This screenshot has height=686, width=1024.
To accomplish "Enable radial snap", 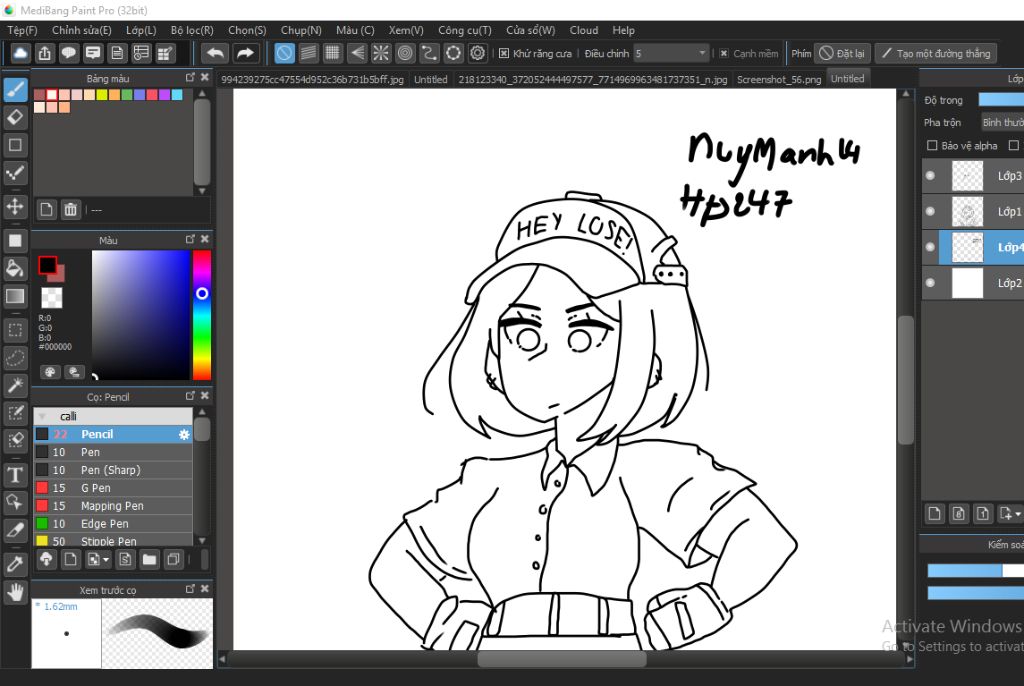I will click(x=381, y=54).
